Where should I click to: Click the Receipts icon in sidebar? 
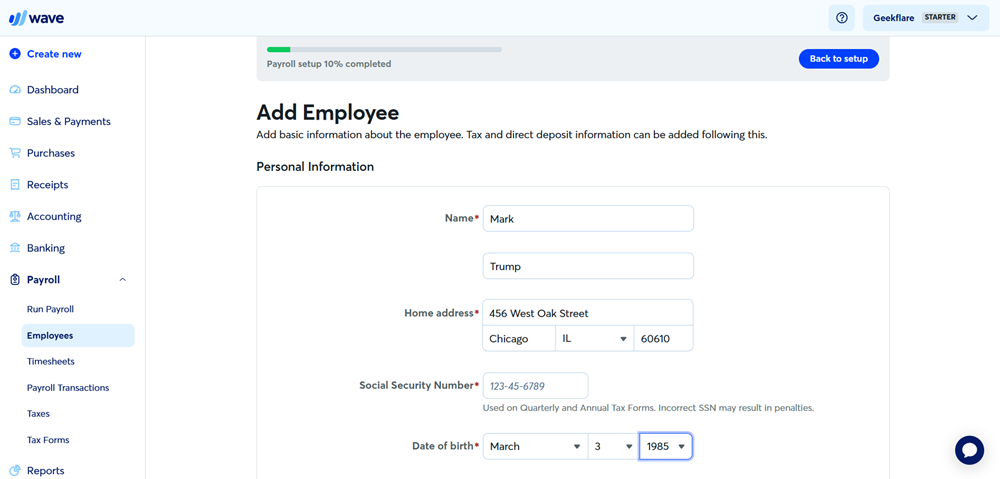click(x=15, y=185)
